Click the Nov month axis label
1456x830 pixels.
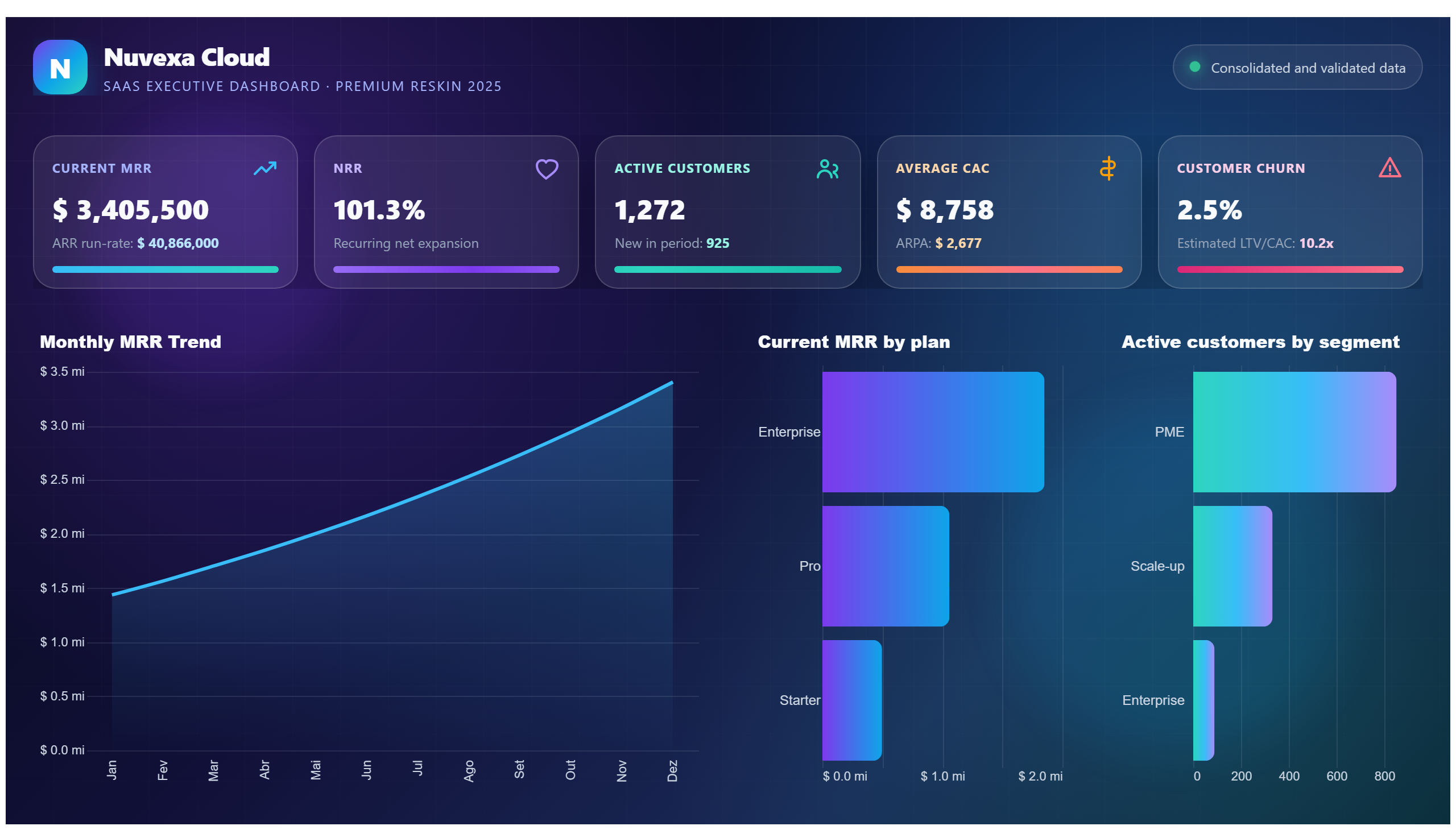(x=622, y=771)
